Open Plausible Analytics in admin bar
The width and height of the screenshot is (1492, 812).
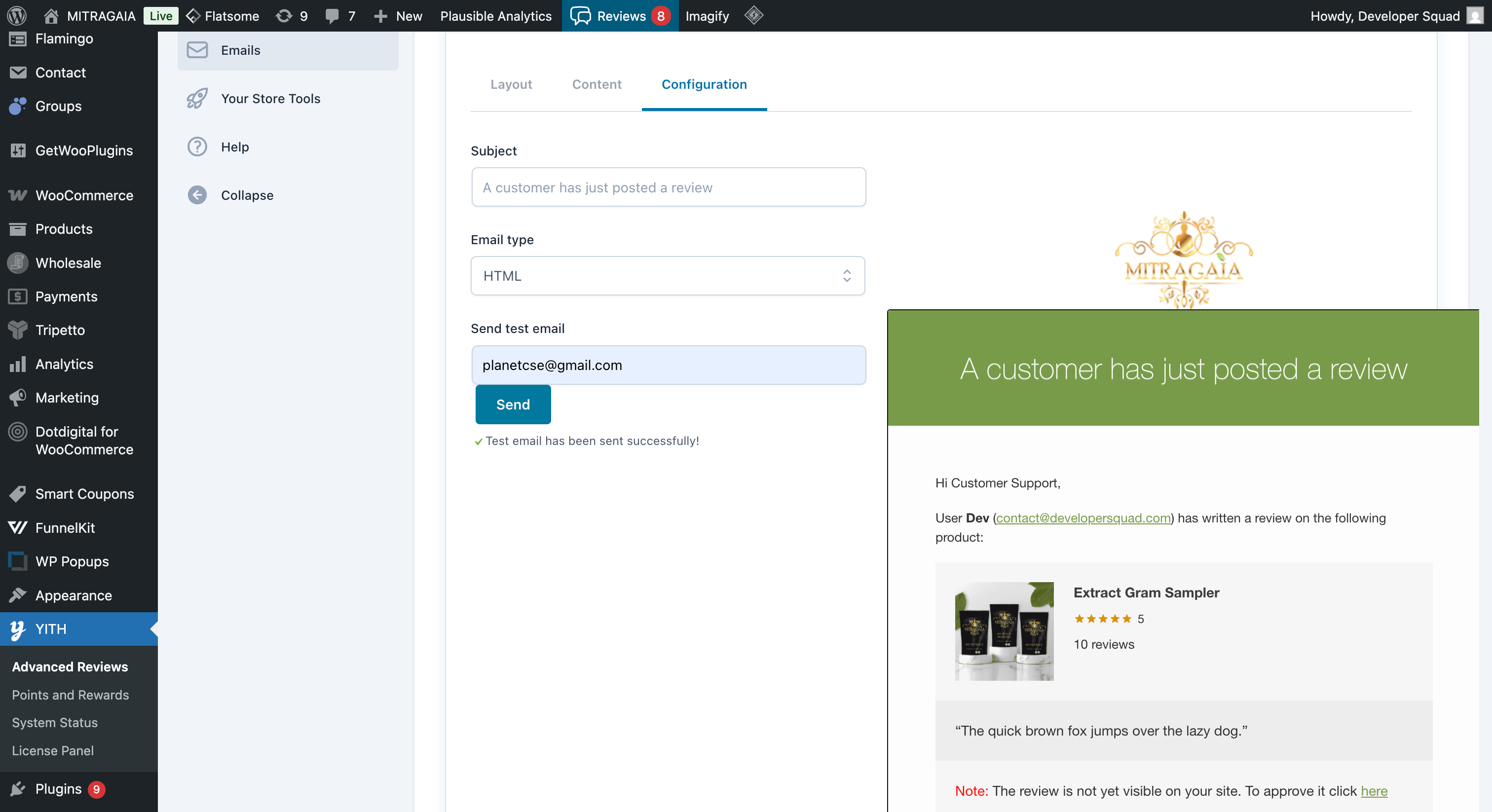click(496, 16)
